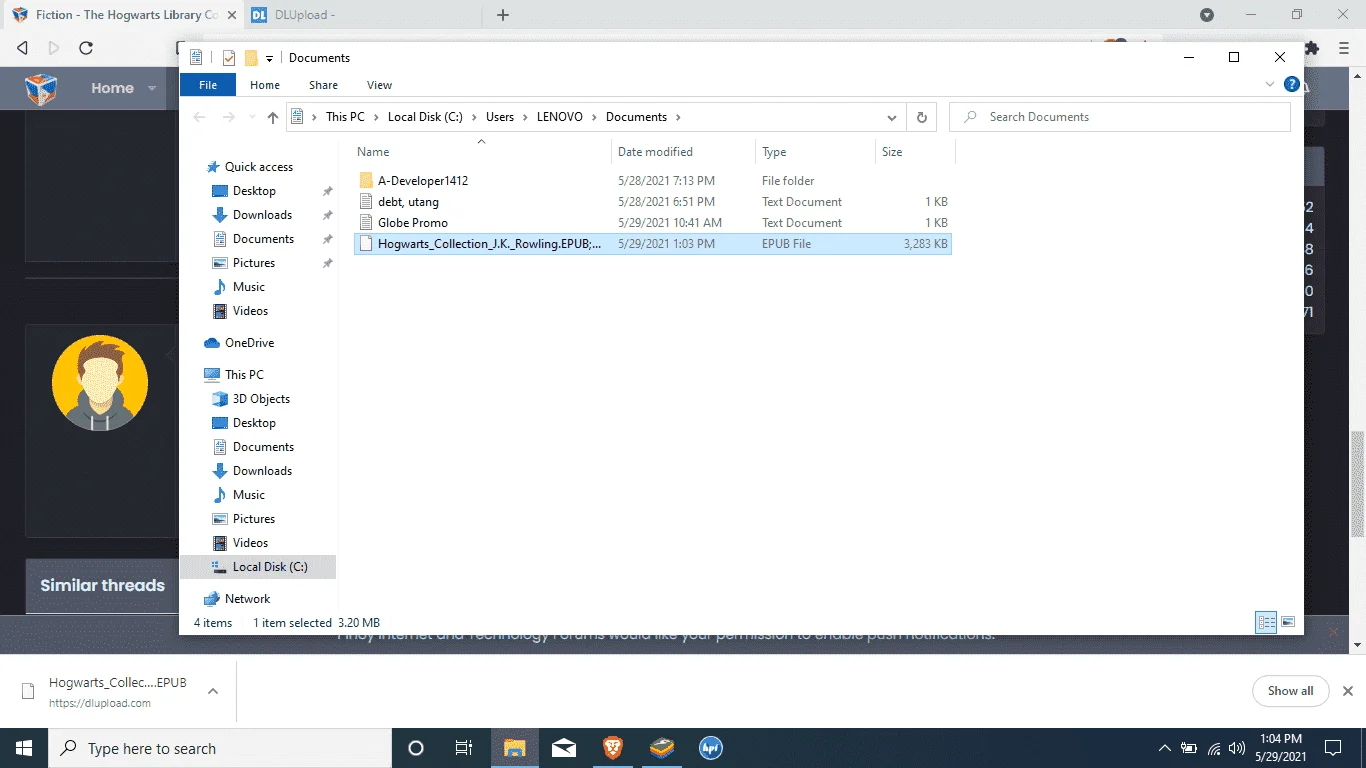The height and width of the screenshot is (768, 1366).
Task: Click Show all downloads
Action: tap(1290, 691)
